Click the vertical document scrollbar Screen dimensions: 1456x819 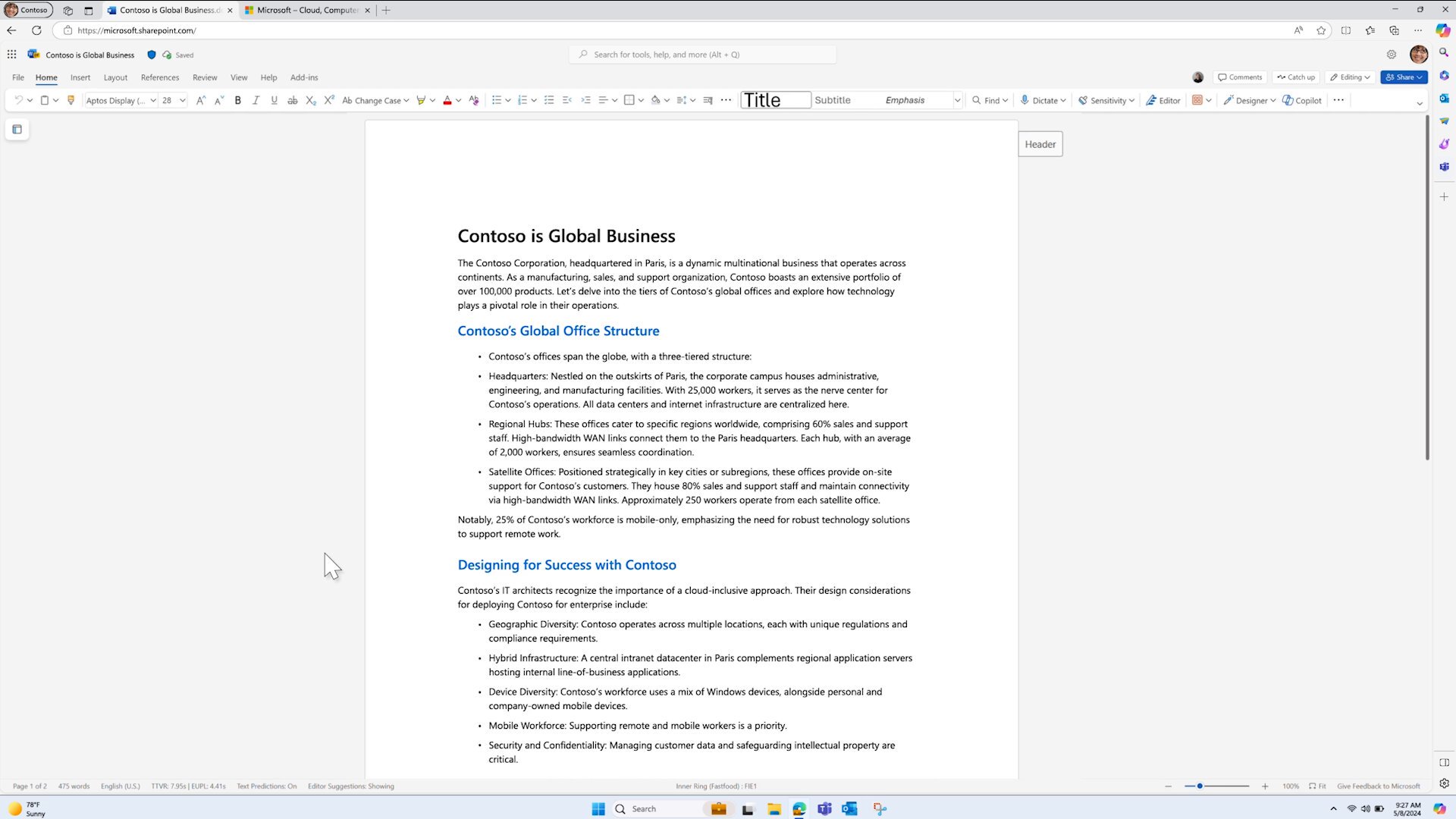point(1426,288)
